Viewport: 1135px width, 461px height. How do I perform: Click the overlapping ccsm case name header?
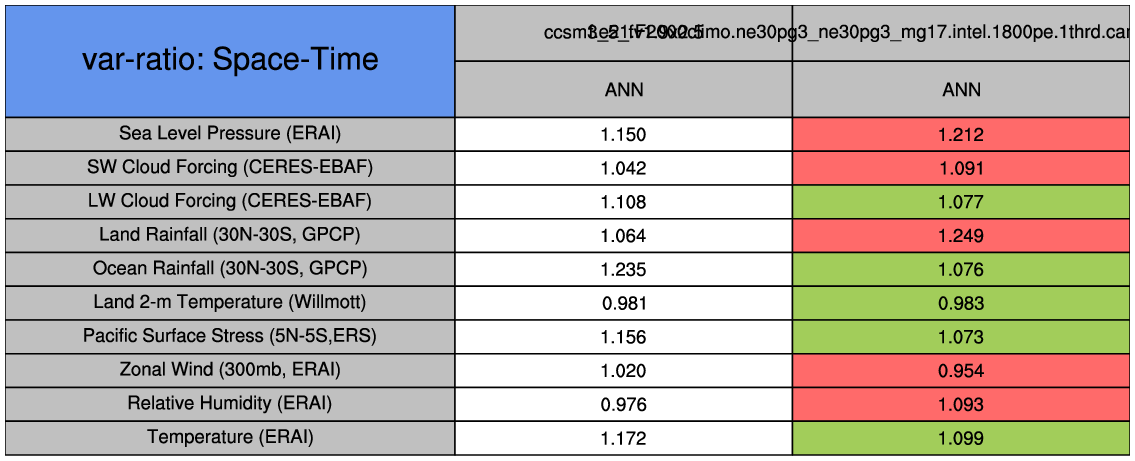coord(793,32)
